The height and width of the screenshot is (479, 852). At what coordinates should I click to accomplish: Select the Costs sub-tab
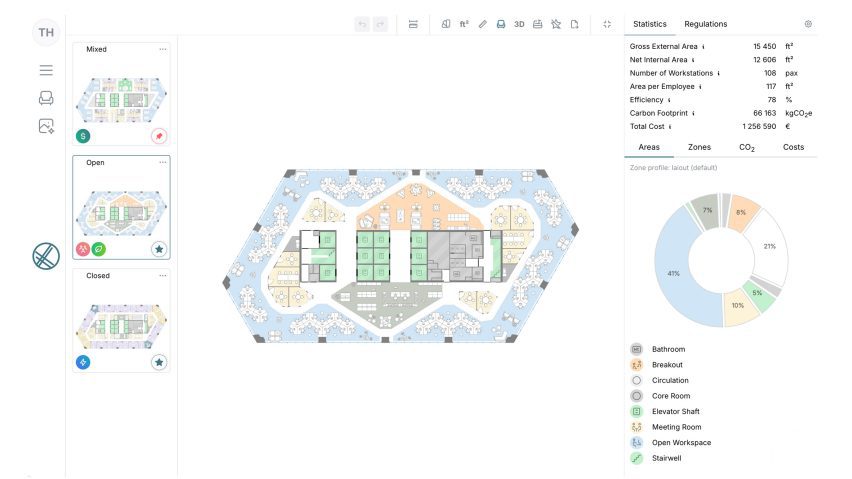pyautogui.click(x=793, y=147)
